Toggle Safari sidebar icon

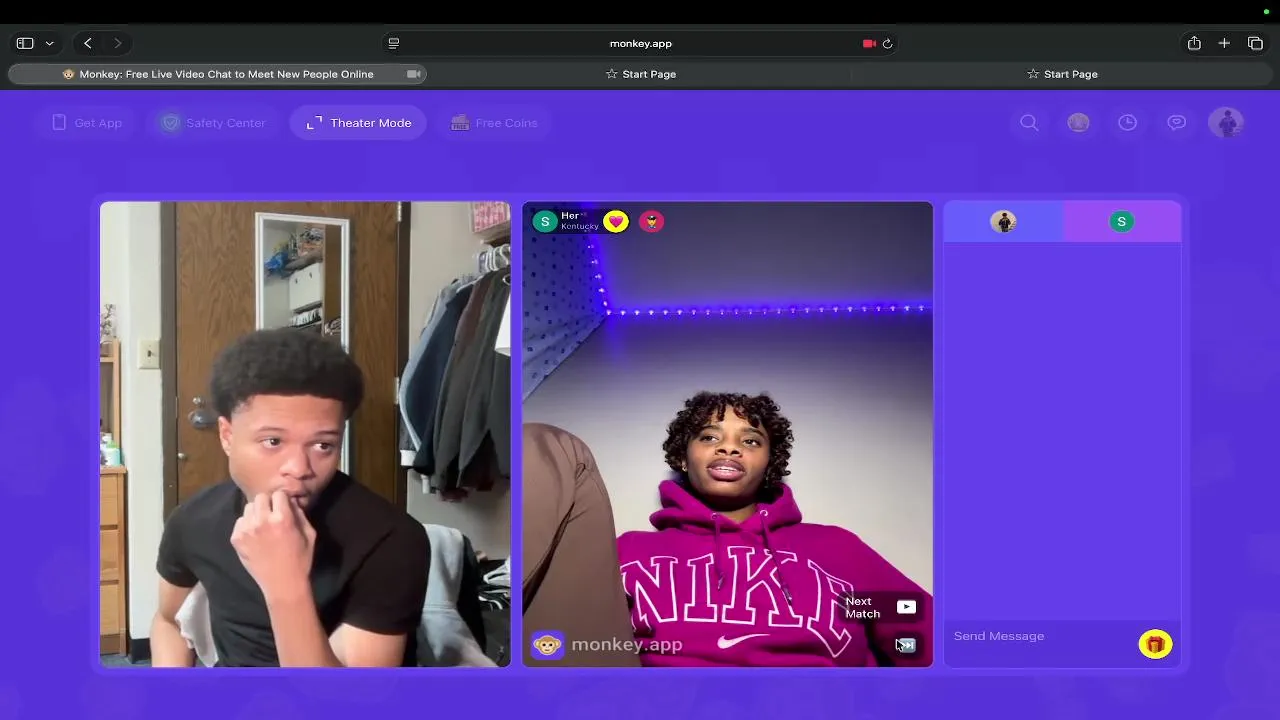[25, 43]
